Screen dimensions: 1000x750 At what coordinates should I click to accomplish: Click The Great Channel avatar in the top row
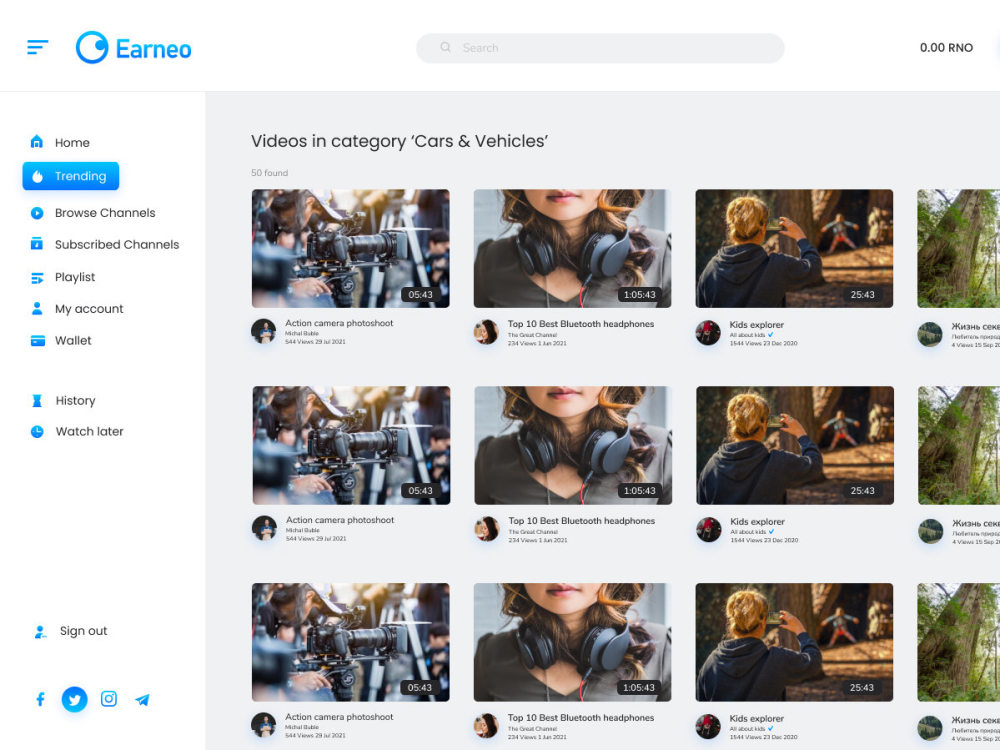(486, 332)
